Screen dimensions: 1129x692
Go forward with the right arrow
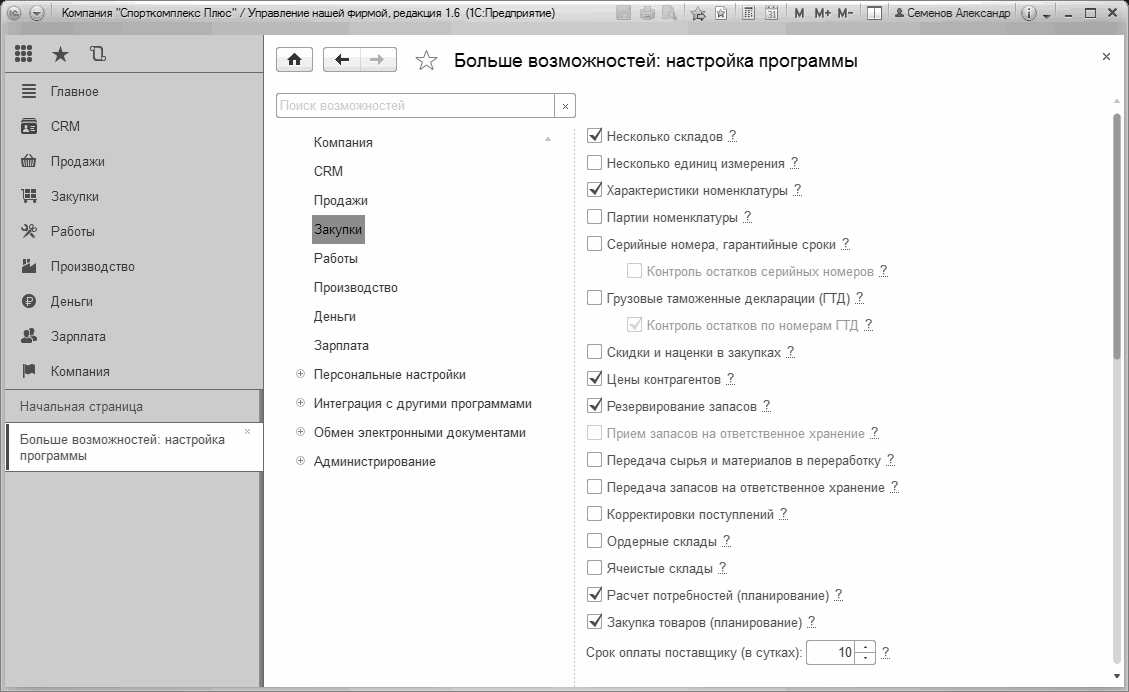pos(378,60)
